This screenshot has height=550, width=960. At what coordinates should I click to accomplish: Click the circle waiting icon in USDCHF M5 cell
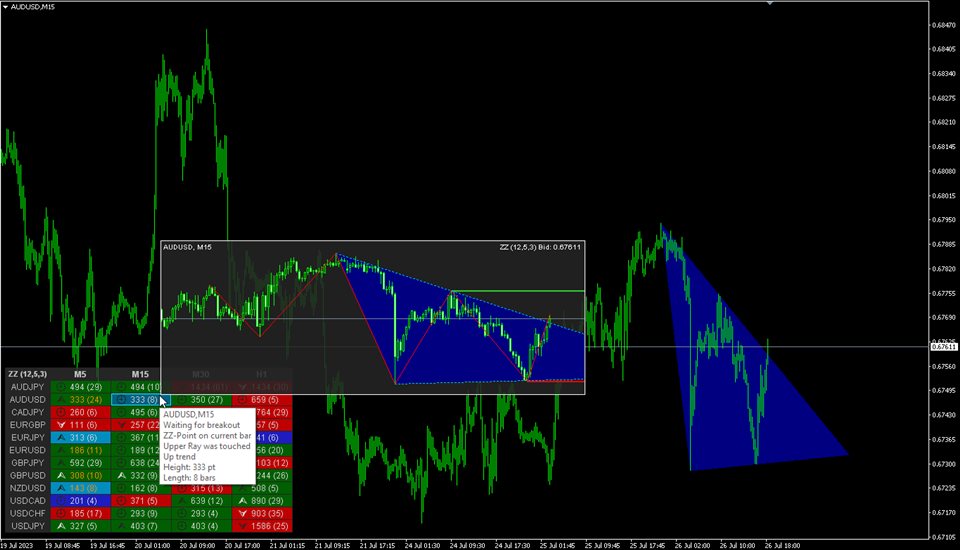click(61, 513)
